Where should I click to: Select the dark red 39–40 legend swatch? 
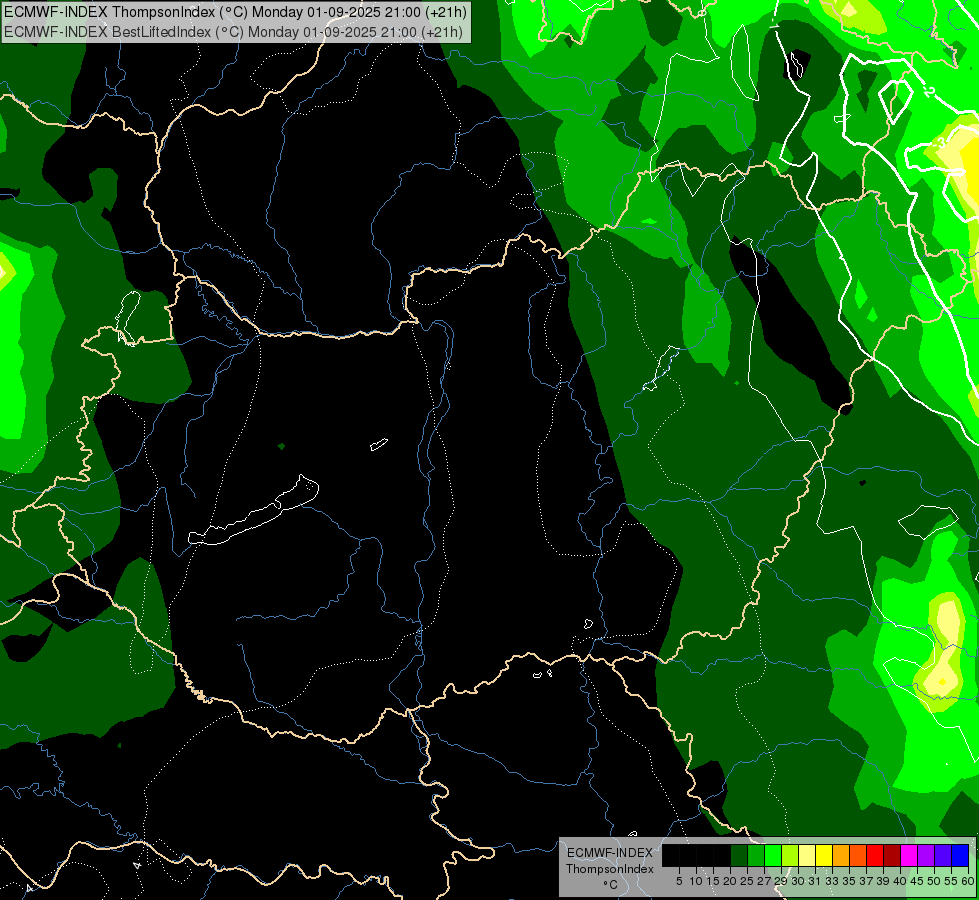[892, 855]
